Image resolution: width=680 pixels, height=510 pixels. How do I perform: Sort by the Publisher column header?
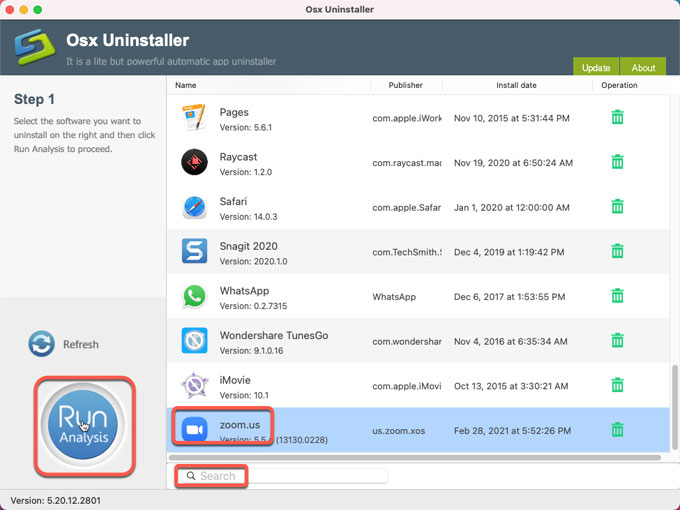pyautogui.click(x=405, y=85)
